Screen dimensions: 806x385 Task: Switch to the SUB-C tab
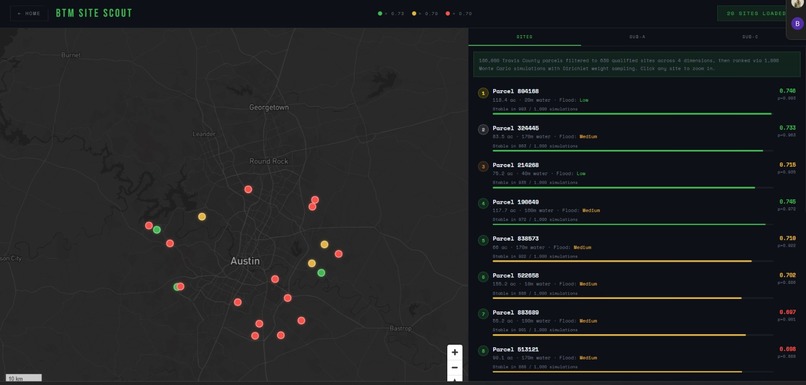(x=749, y=37)
